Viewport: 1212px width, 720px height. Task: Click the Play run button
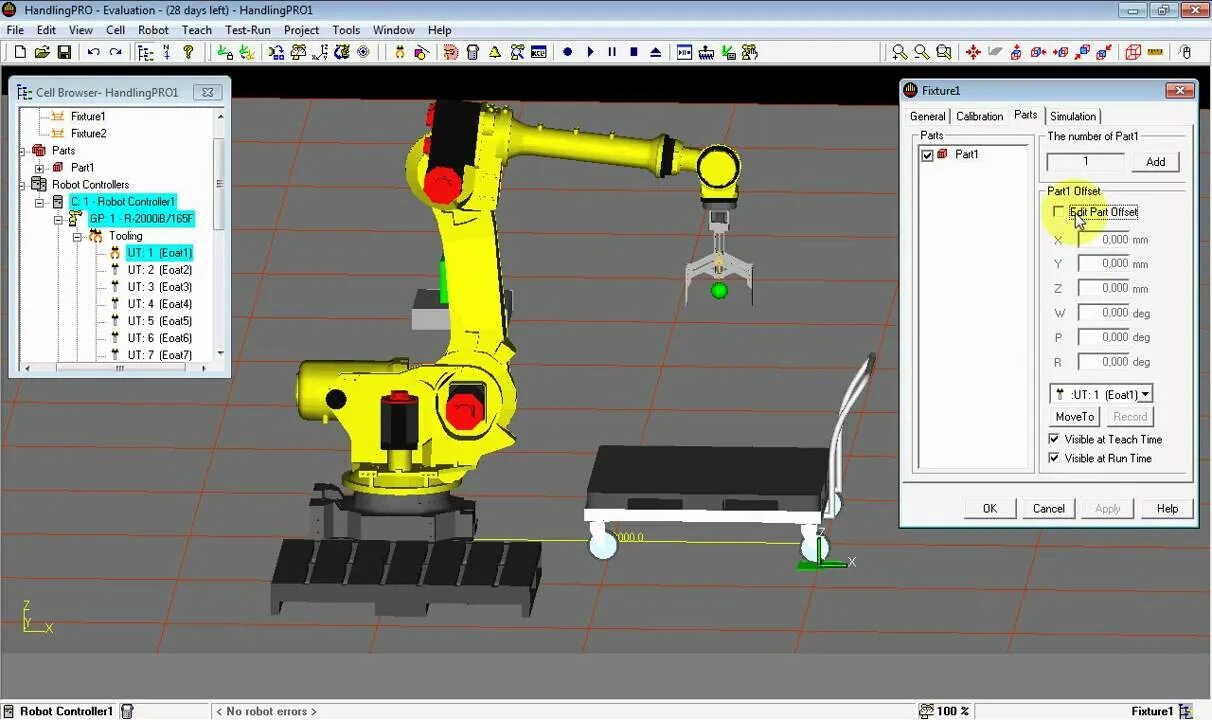click(590, 52)
